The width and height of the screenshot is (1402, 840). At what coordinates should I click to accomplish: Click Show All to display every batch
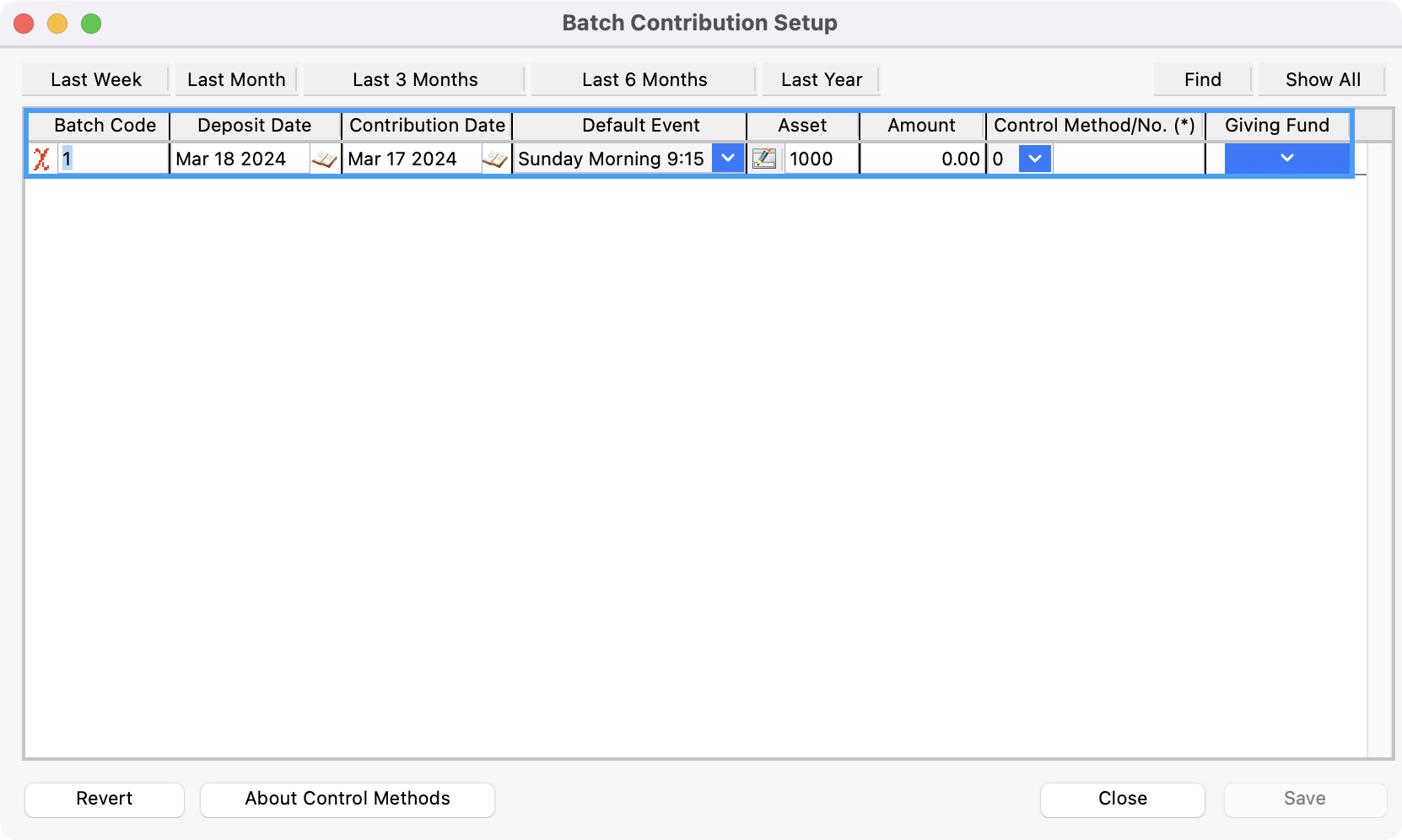click(1323, 79)
